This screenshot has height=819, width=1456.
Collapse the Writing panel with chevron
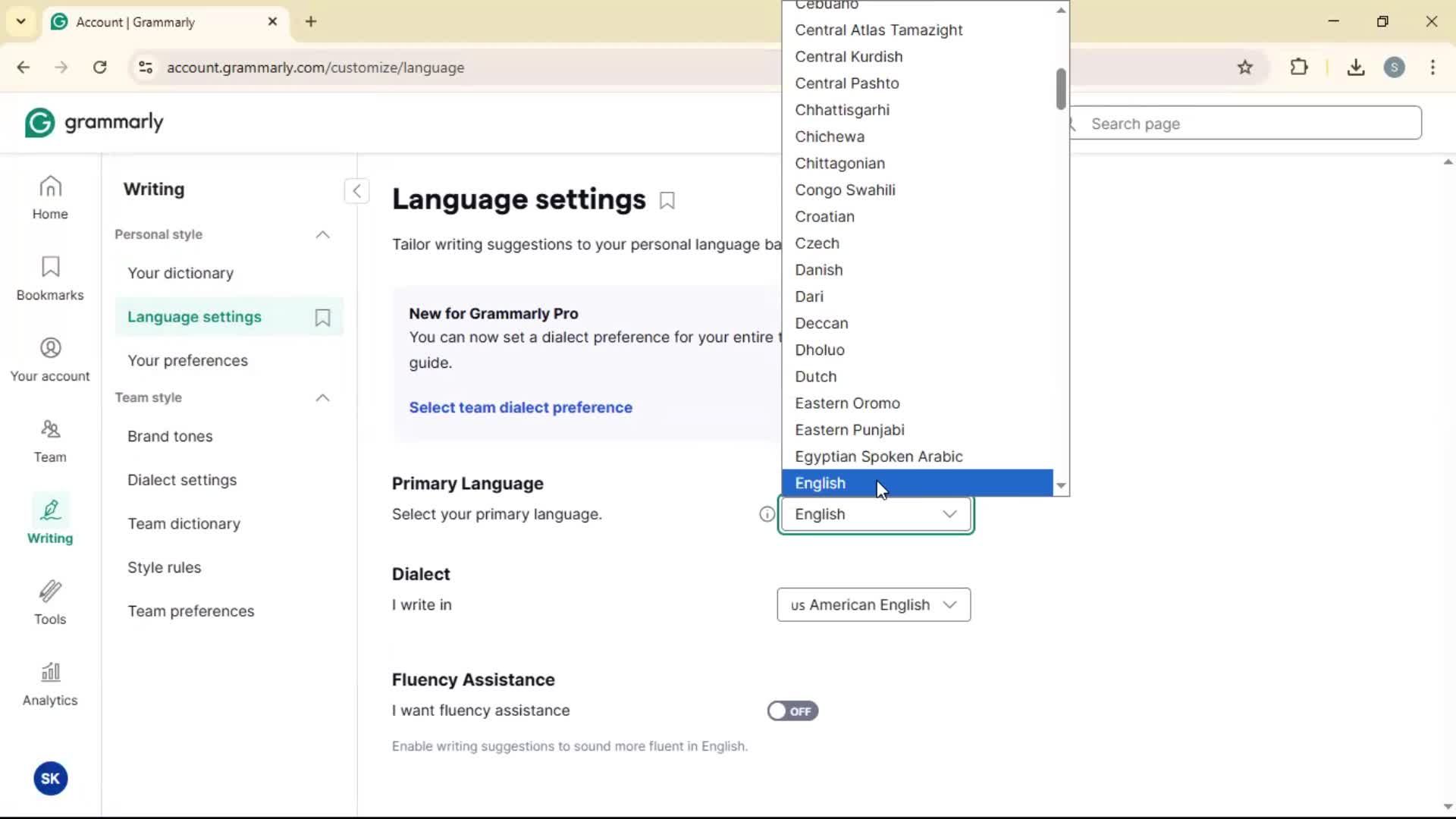coord(356,190)
